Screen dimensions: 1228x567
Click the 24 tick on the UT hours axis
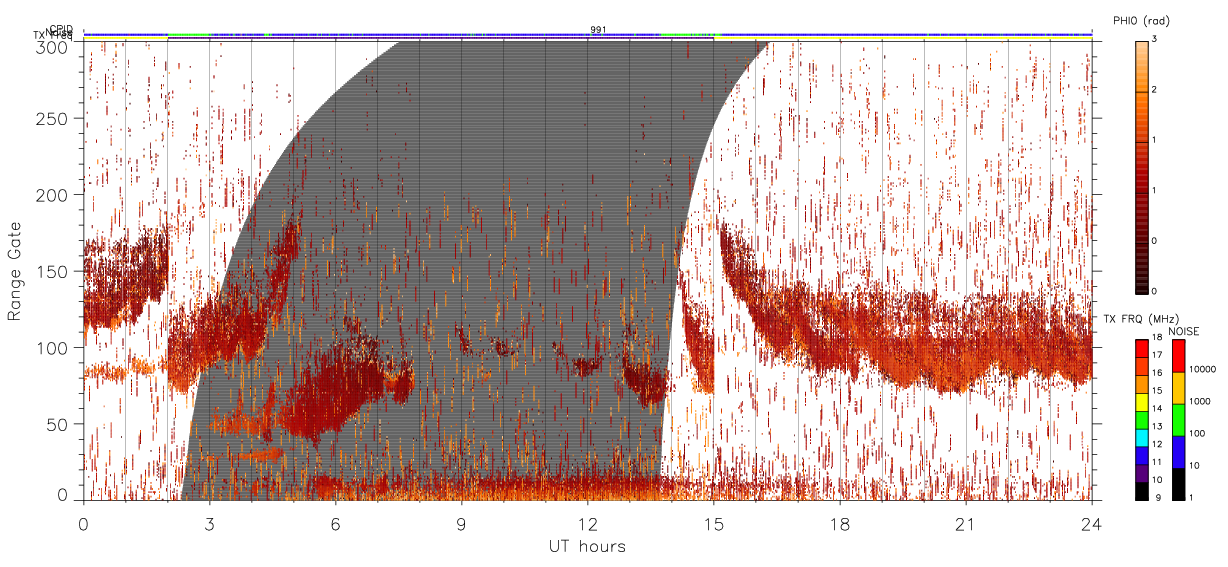(1091, 523)
